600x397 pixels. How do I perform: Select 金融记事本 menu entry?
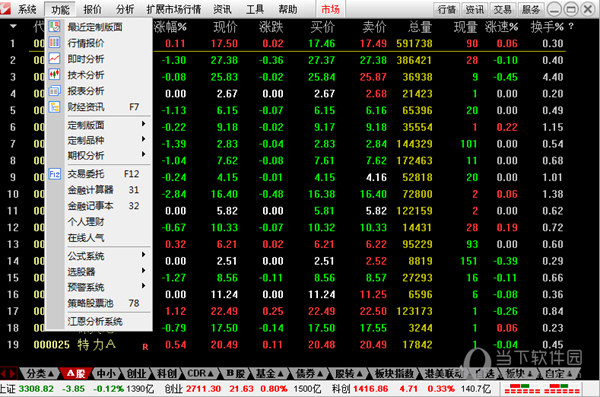pyautogui.click(x=99, y=206)
